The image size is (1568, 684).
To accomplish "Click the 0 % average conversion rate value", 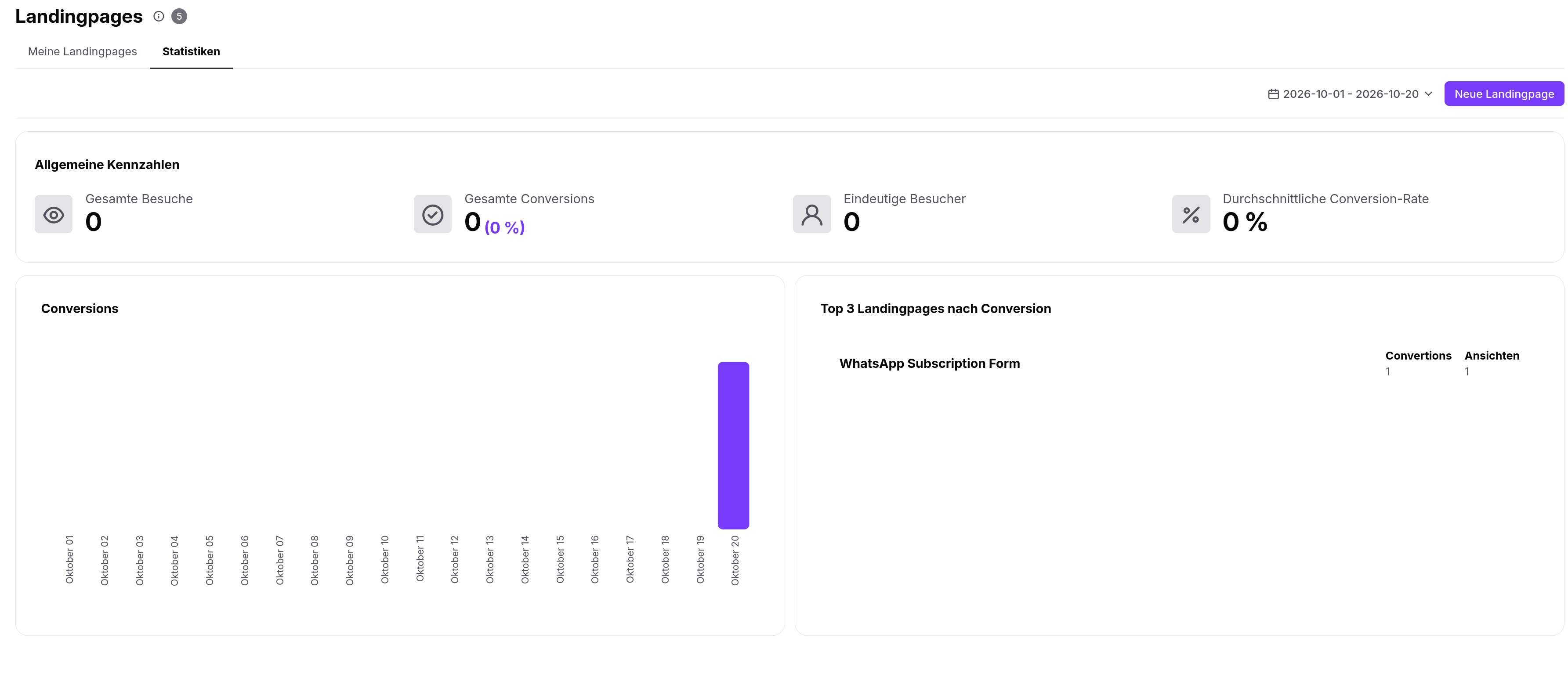I will tap(1245, 222).
